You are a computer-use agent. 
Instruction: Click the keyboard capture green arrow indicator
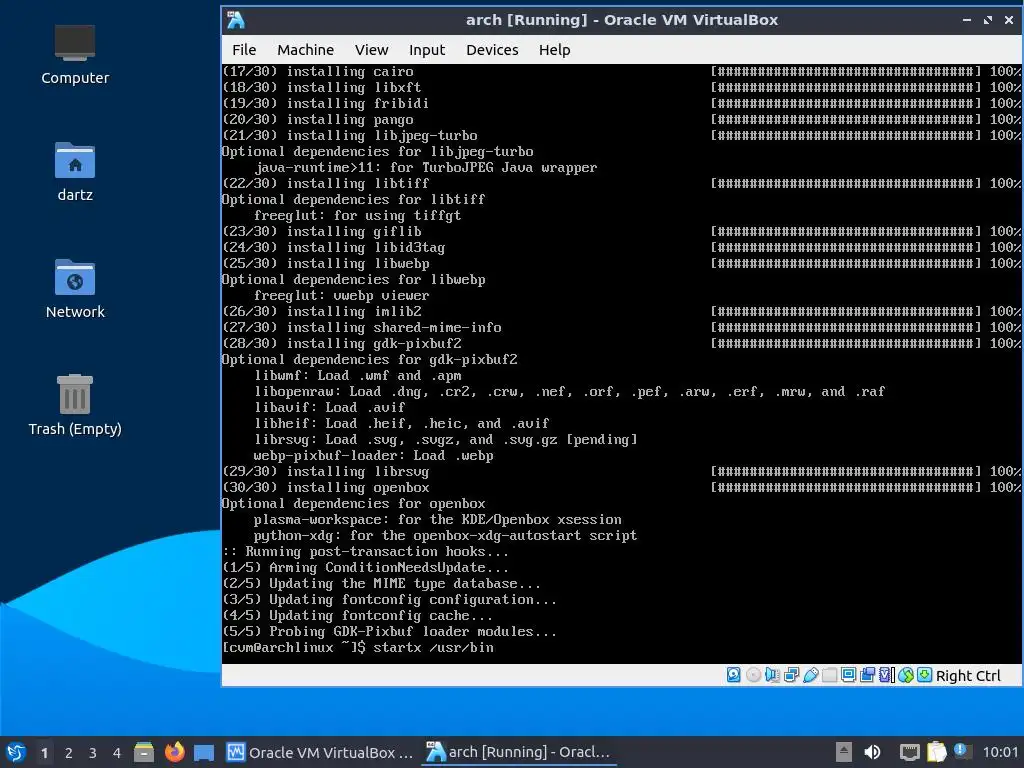[924, 675]
